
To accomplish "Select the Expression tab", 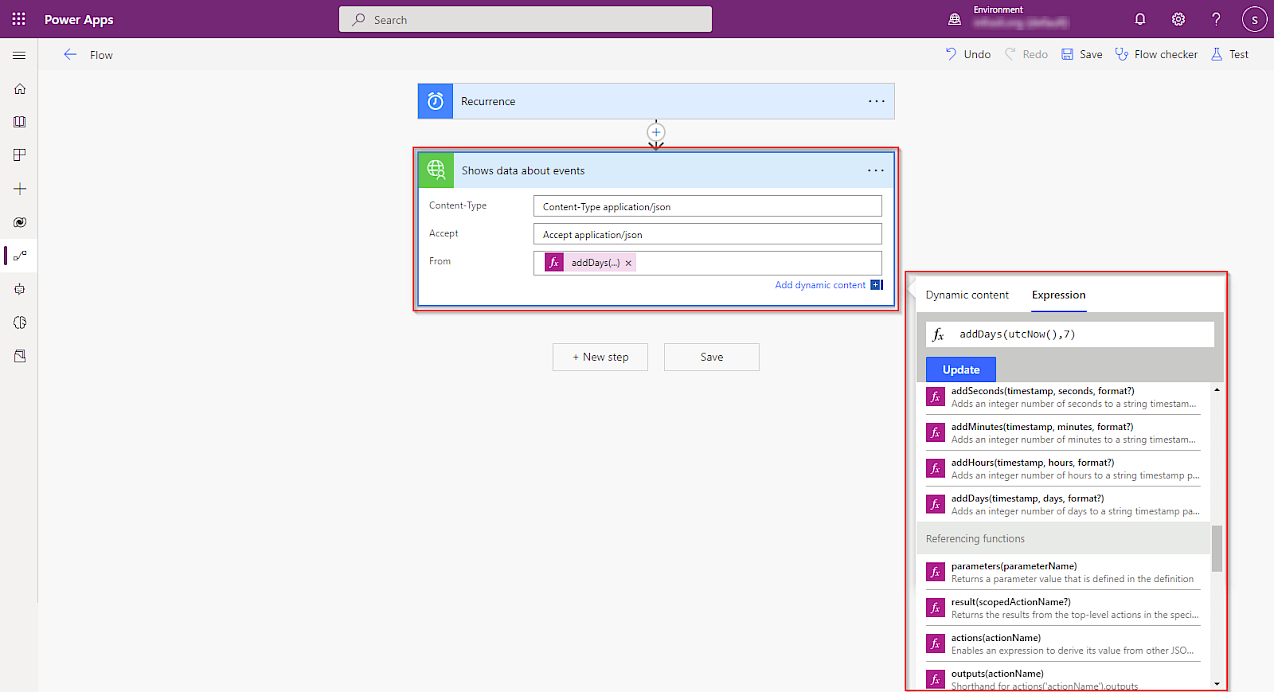I will pyautogui.click(x=1059, y=295).
